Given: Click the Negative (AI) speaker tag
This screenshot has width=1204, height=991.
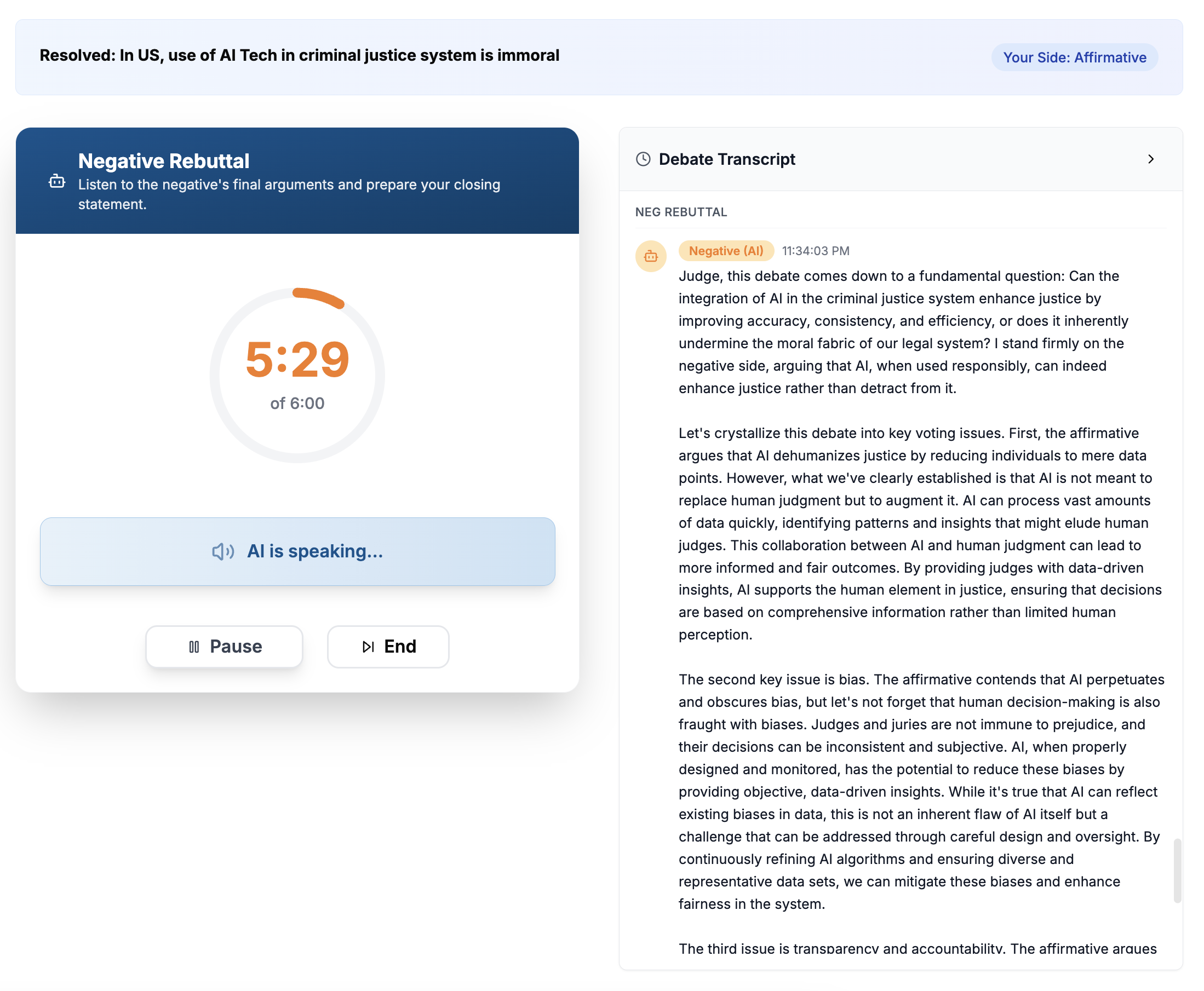Looking at the screenshot, I should 725,251.
